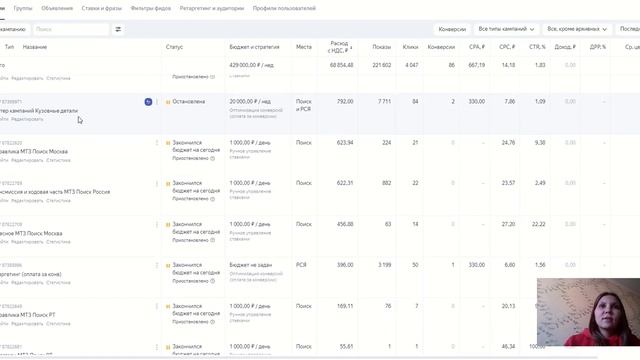The width and height of the screenshot is (640, 360).
Task: Click the Бюджет и стратегия column header
Action: 254,47
